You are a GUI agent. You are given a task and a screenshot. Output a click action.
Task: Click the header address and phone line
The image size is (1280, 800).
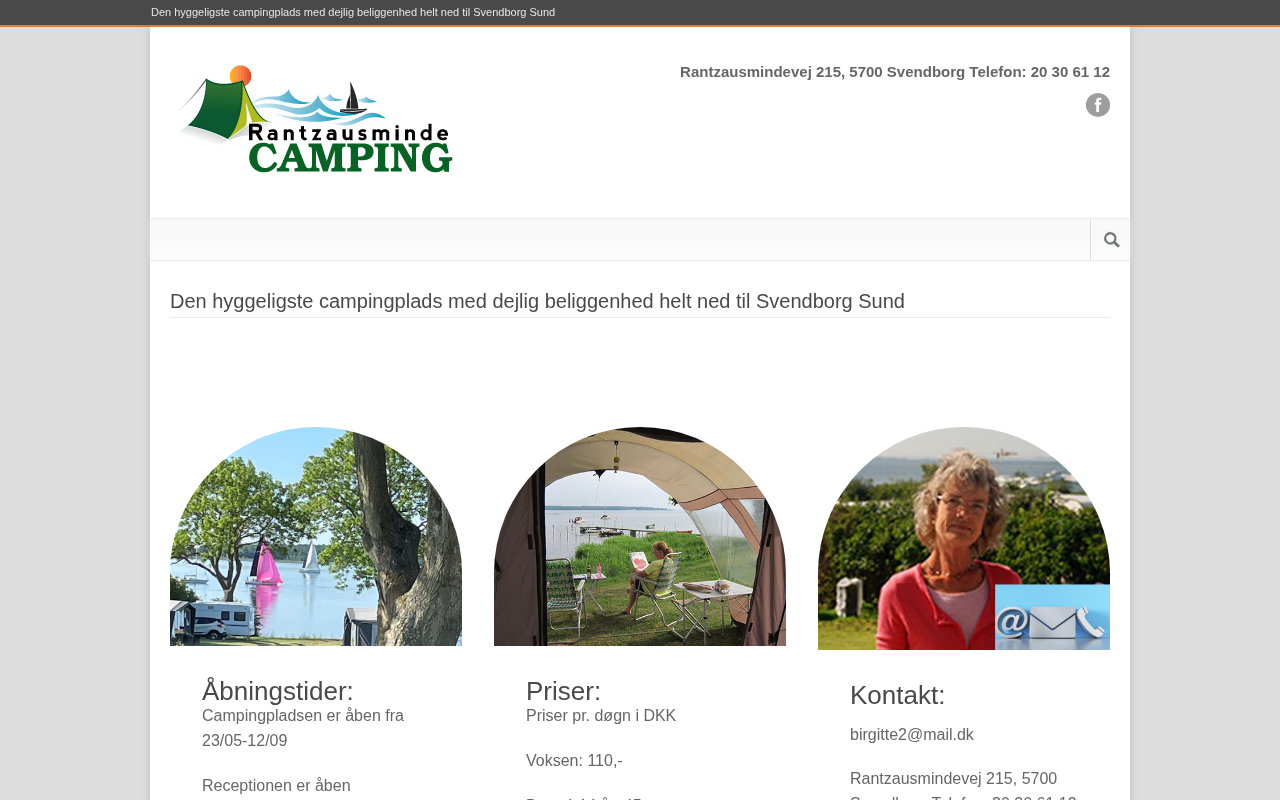tap(895, 72)
